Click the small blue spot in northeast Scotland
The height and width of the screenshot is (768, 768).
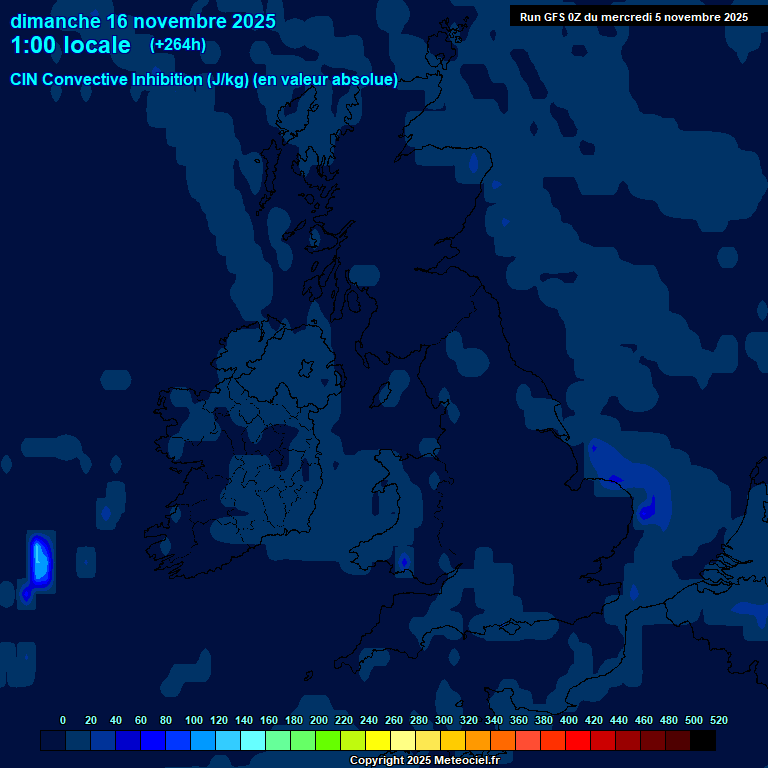coord(474,165)
